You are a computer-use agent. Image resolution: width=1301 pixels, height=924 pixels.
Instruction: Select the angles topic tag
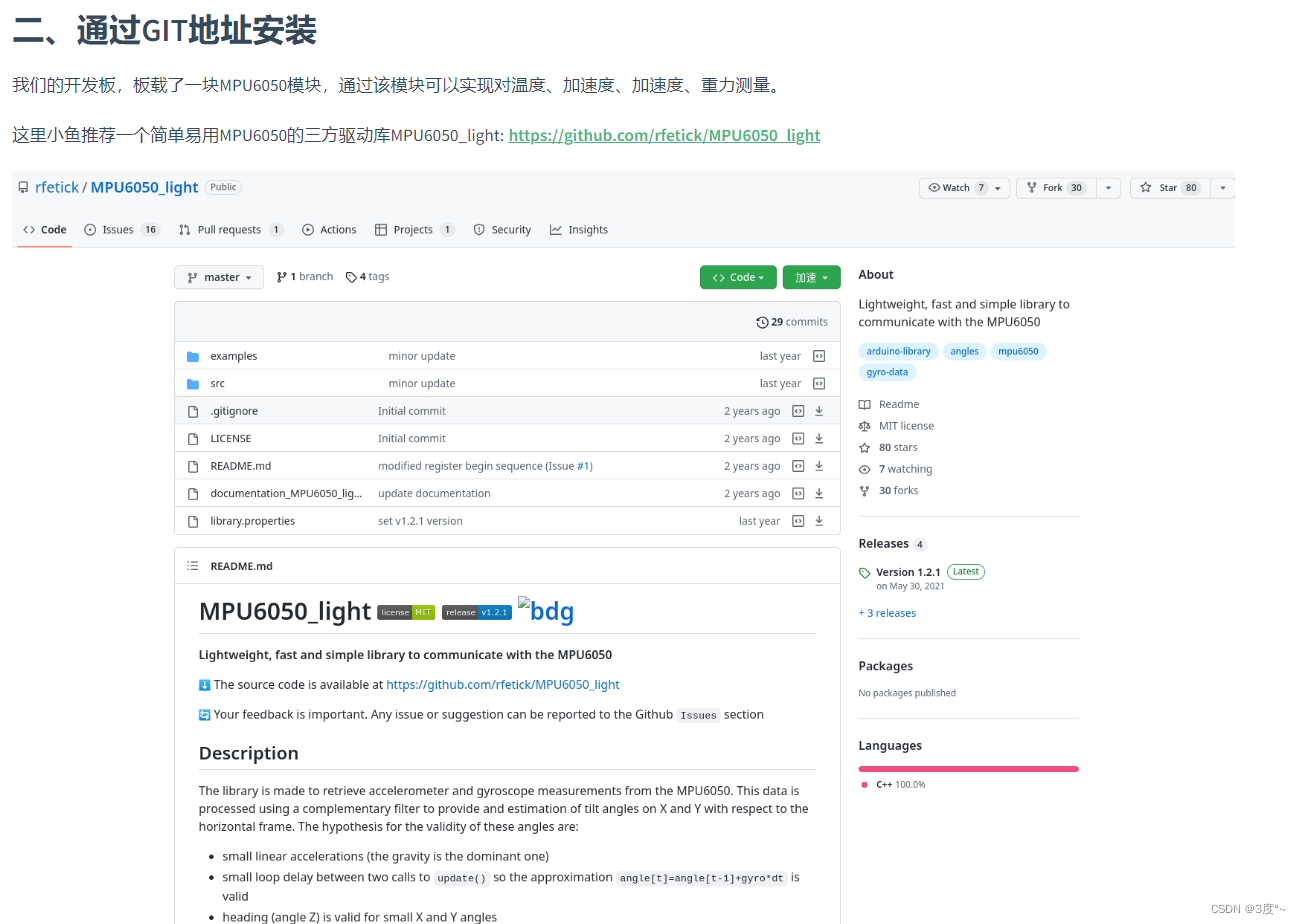(x=964, y=351)
